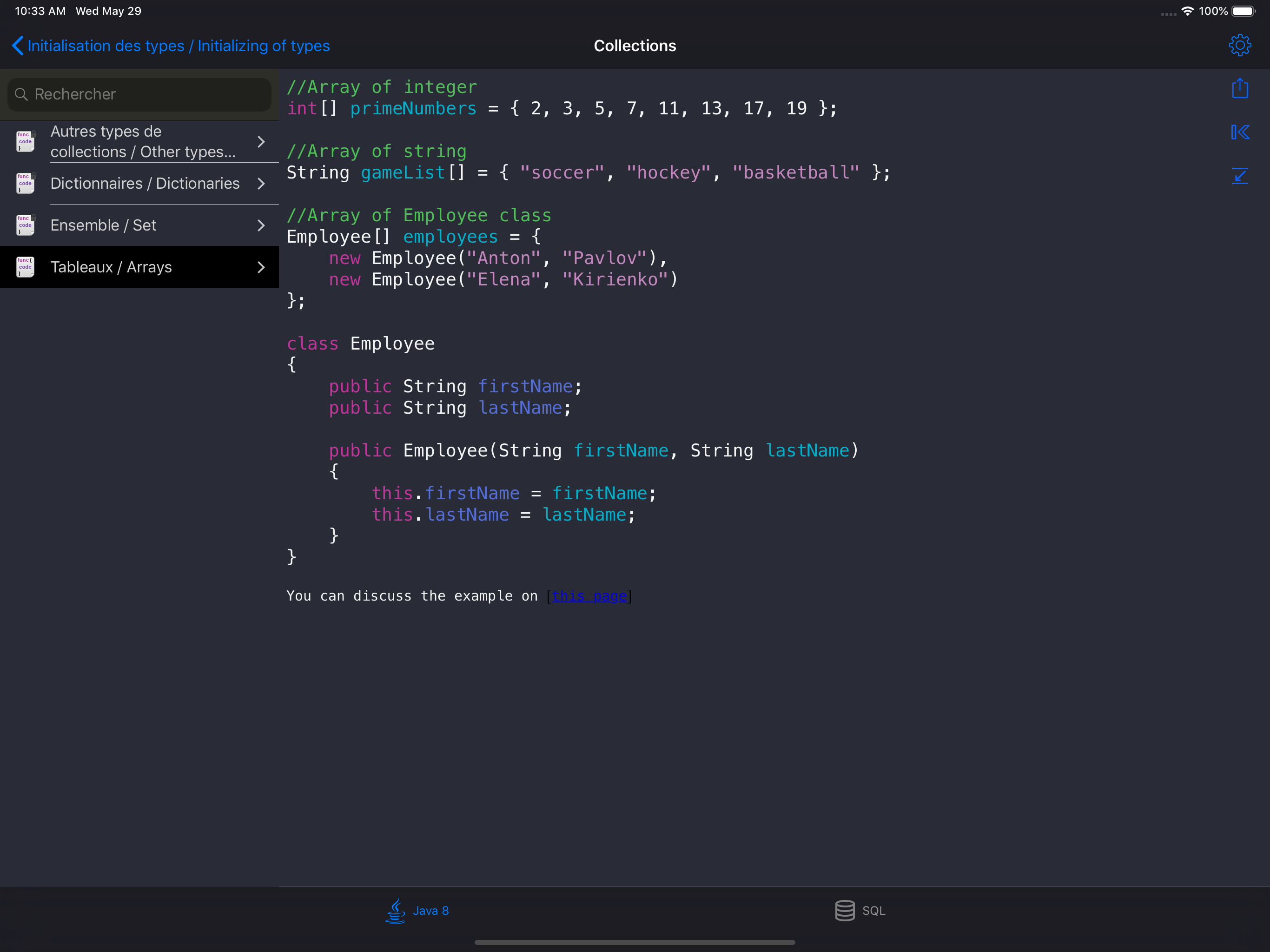Click the Java coffee cup icon
The height and width of the screenshot is (952, 1270).
tap(395, 910)
